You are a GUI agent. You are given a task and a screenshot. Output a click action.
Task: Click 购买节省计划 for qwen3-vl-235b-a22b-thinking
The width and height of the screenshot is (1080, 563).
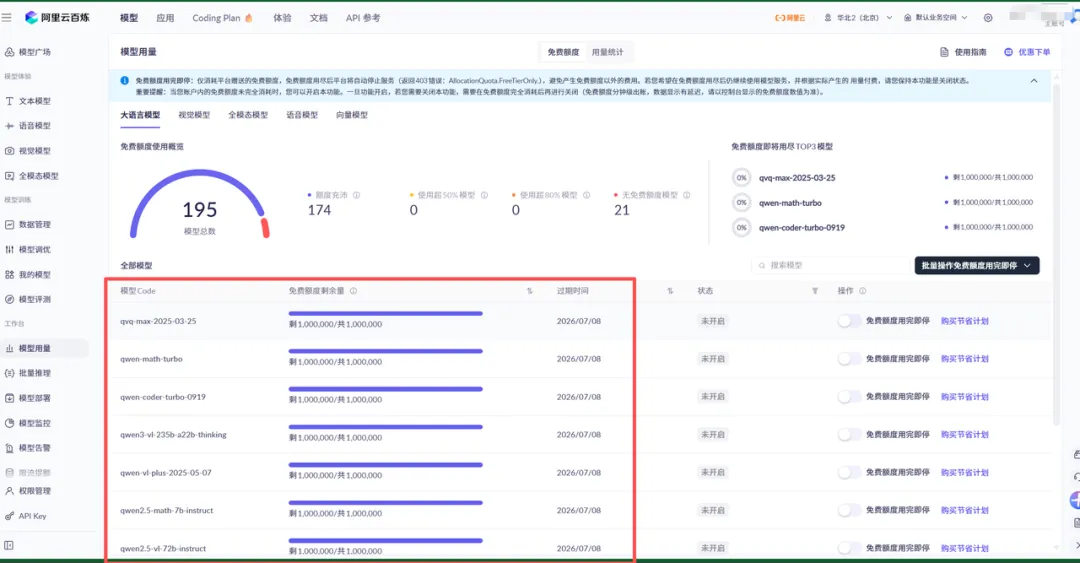965,434
